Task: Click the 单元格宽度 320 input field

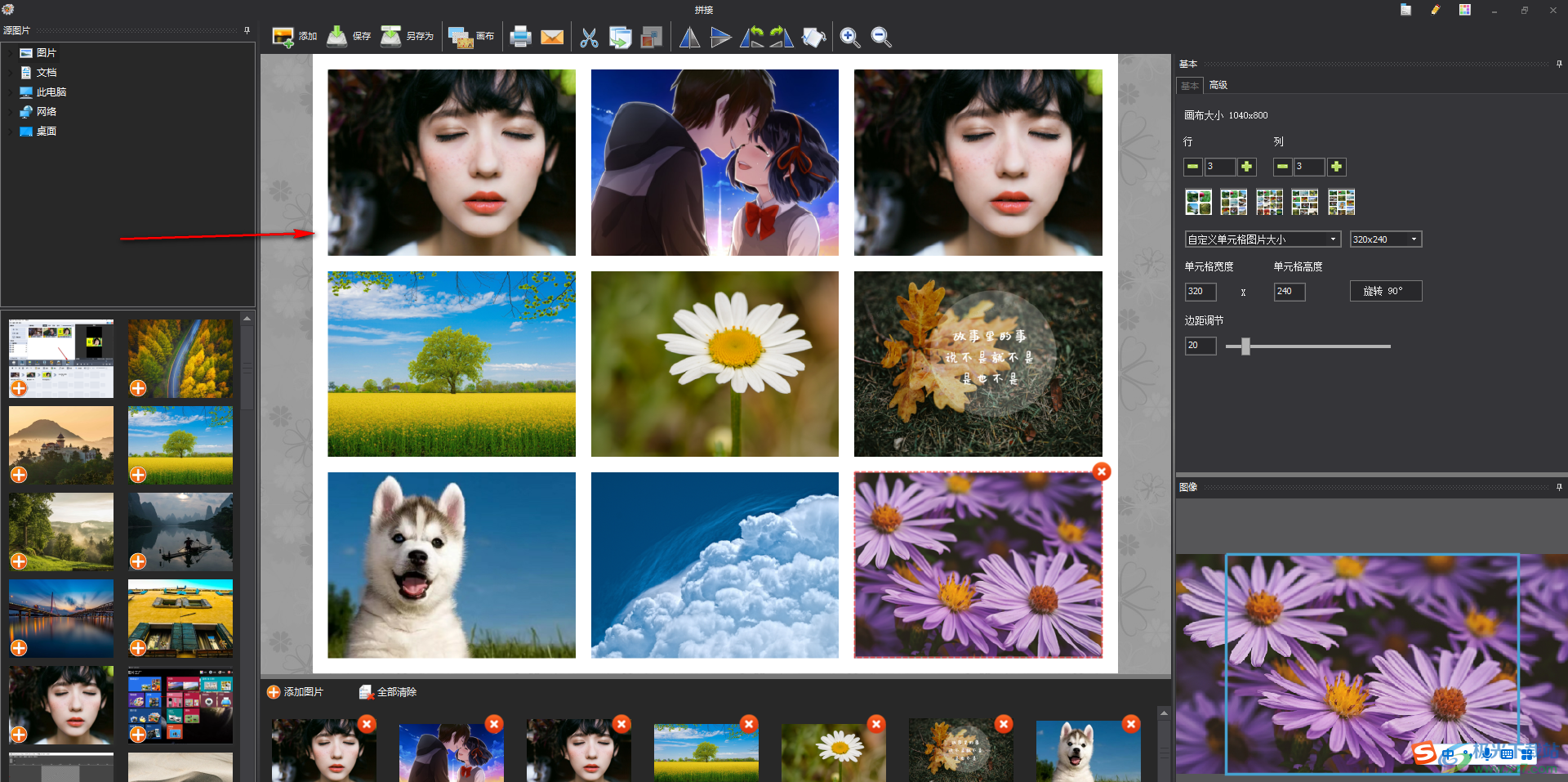Action: coord(1200,292)
